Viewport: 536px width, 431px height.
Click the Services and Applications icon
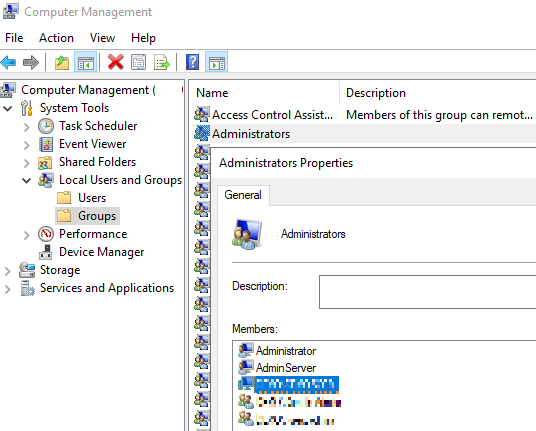(x=27, y=288)
